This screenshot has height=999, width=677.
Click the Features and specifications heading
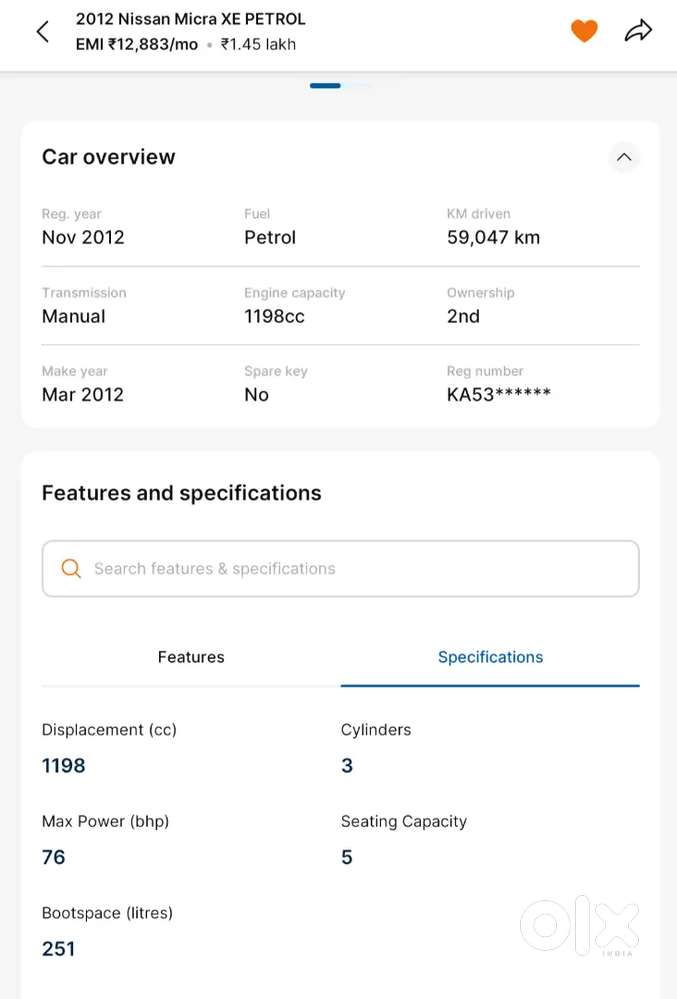[182, 493]
